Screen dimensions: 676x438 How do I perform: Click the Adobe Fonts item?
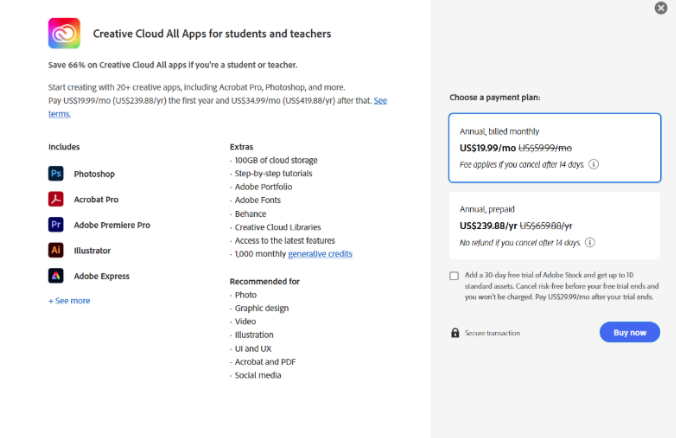click(258, 200)
